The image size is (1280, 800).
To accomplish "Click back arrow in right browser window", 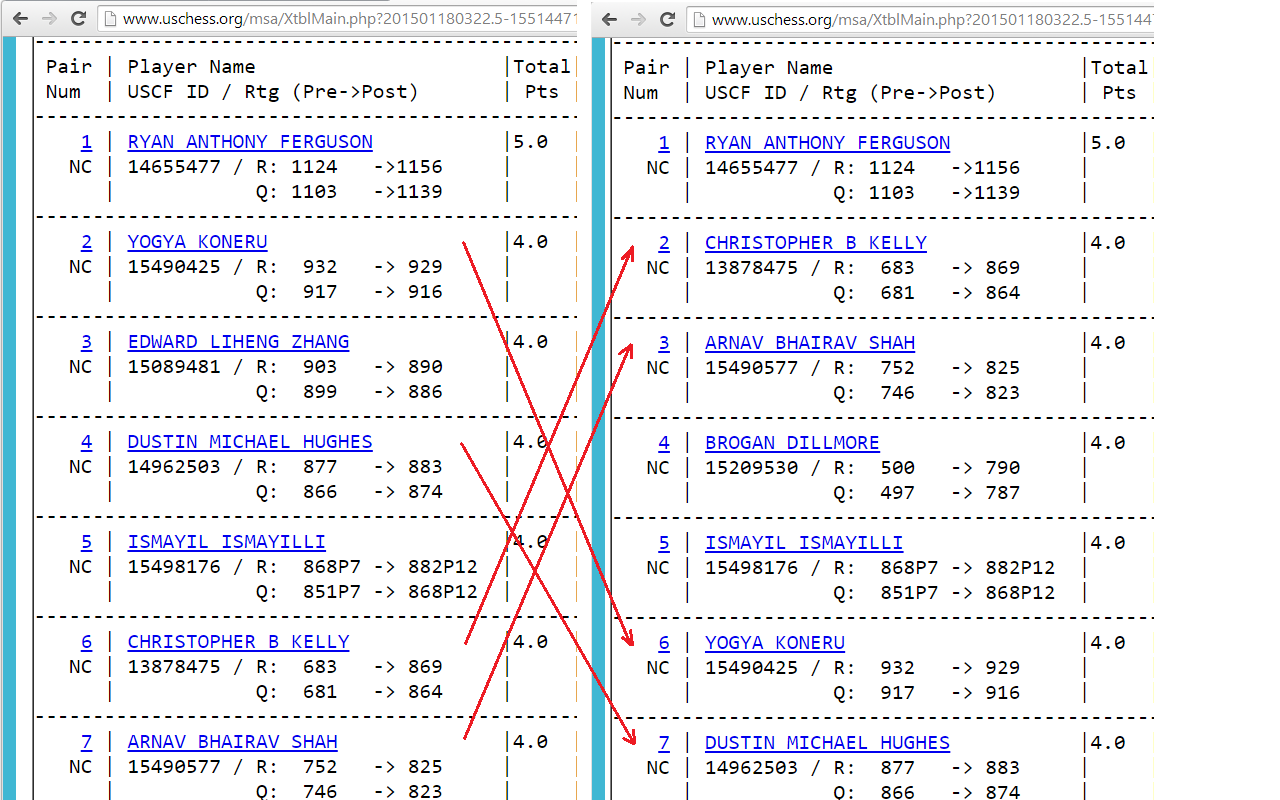I will tap(609, 19).
